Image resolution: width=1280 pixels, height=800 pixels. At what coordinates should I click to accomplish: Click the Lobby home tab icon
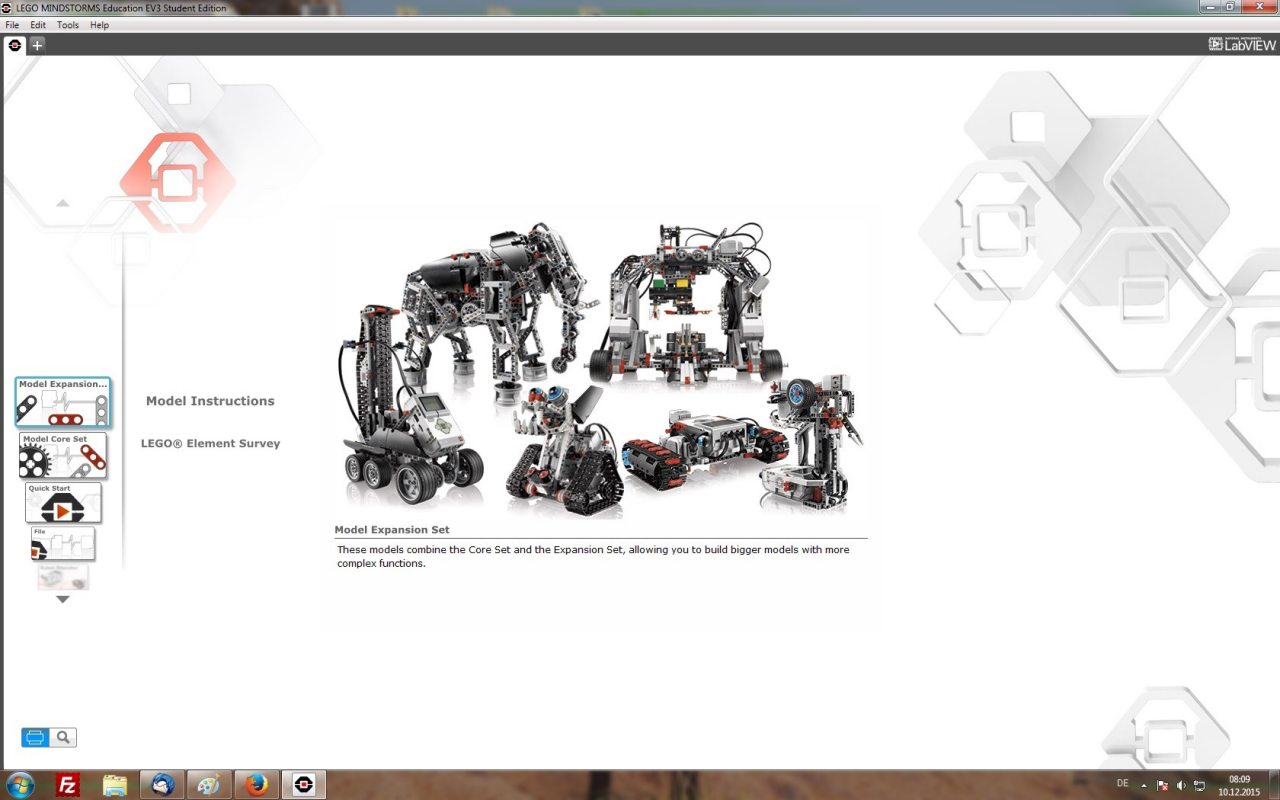click(15, 45)
